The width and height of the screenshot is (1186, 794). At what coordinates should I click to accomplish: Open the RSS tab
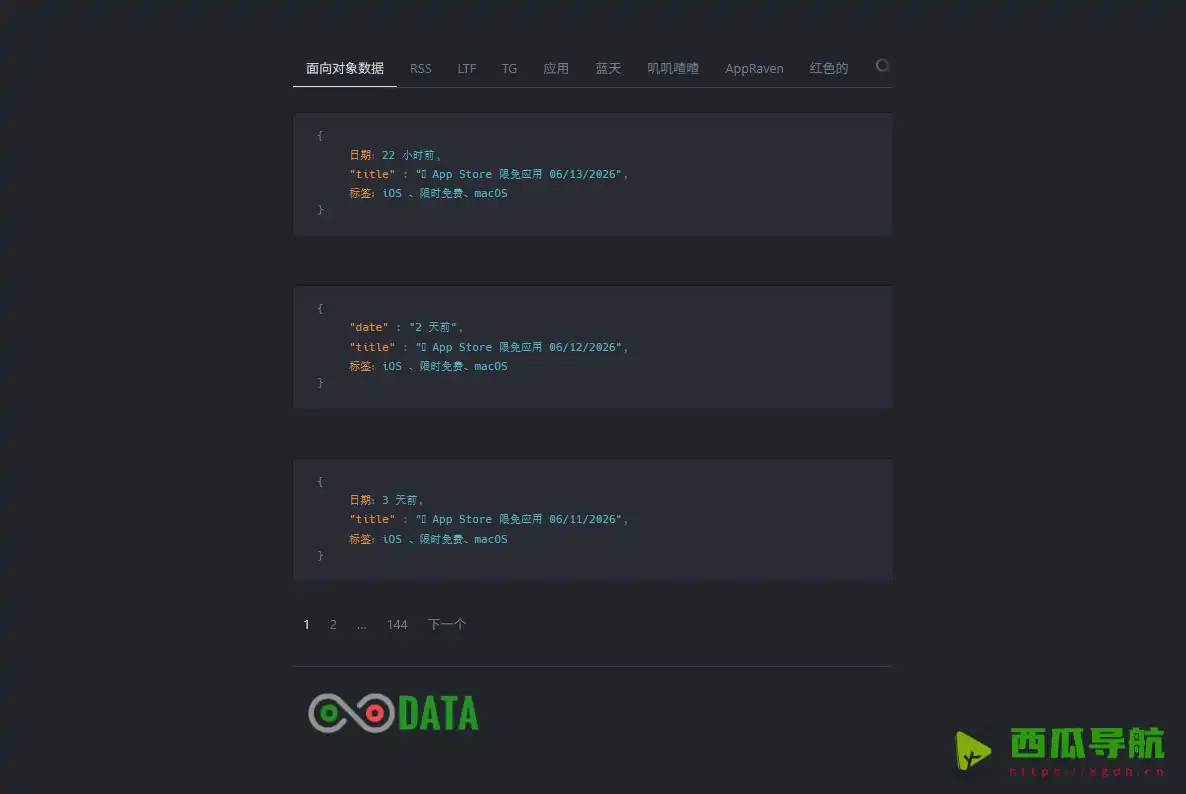[x=421, y=68]
